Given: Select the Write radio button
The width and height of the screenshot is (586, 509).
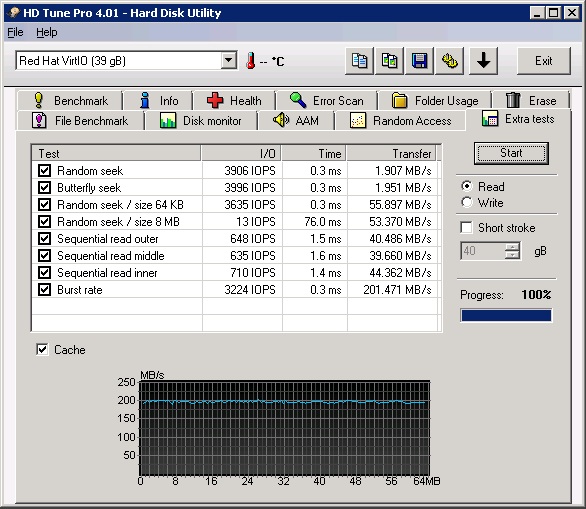Looking at the screenshot, I should pyautogui.click(x=466, y=203).
